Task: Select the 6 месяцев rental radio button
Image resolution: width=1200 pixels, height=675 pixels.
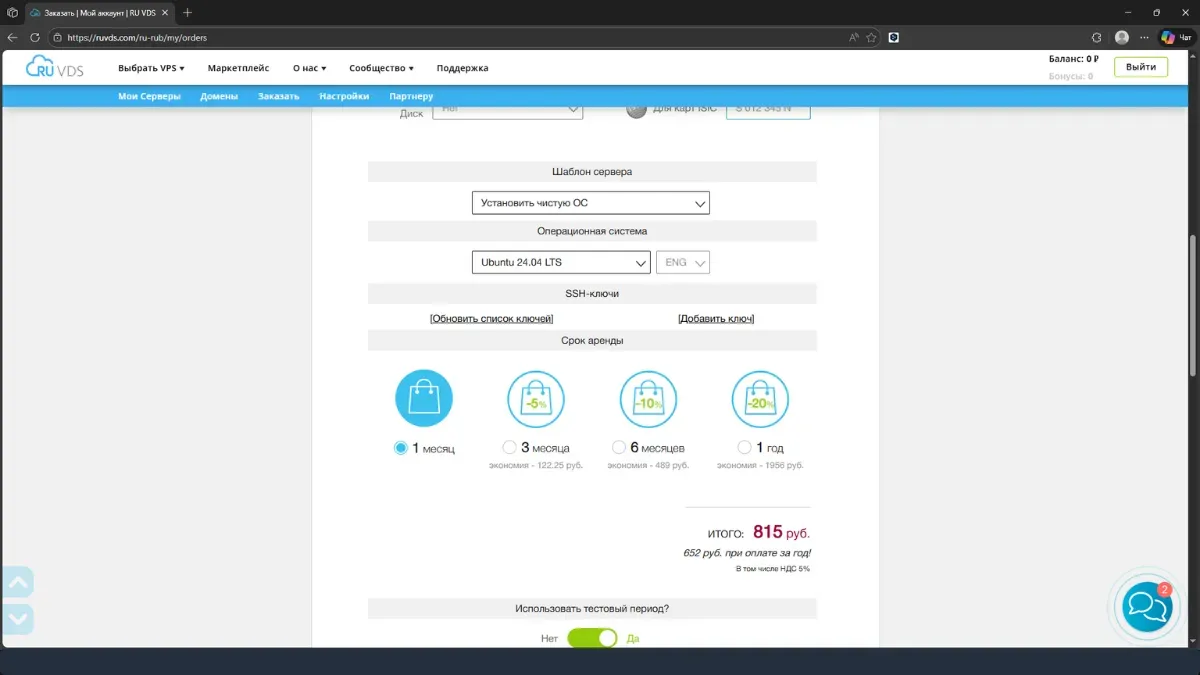Action: pos(619,448)
